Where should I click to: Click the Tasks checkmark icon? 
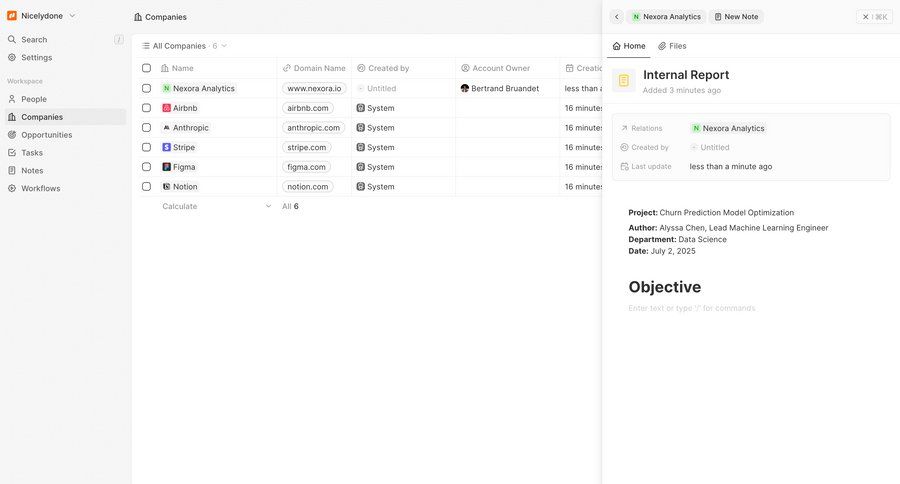click(12, 153)
